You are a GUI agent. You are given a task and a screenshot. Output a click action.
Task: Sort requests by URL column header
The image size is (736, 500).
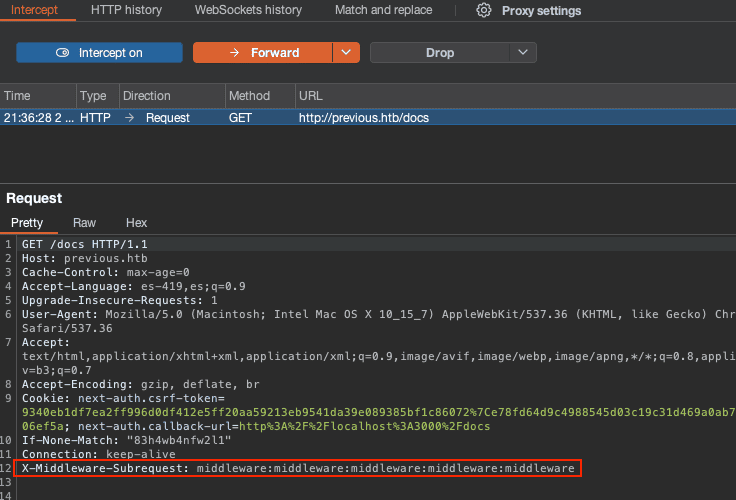(310, 96)
